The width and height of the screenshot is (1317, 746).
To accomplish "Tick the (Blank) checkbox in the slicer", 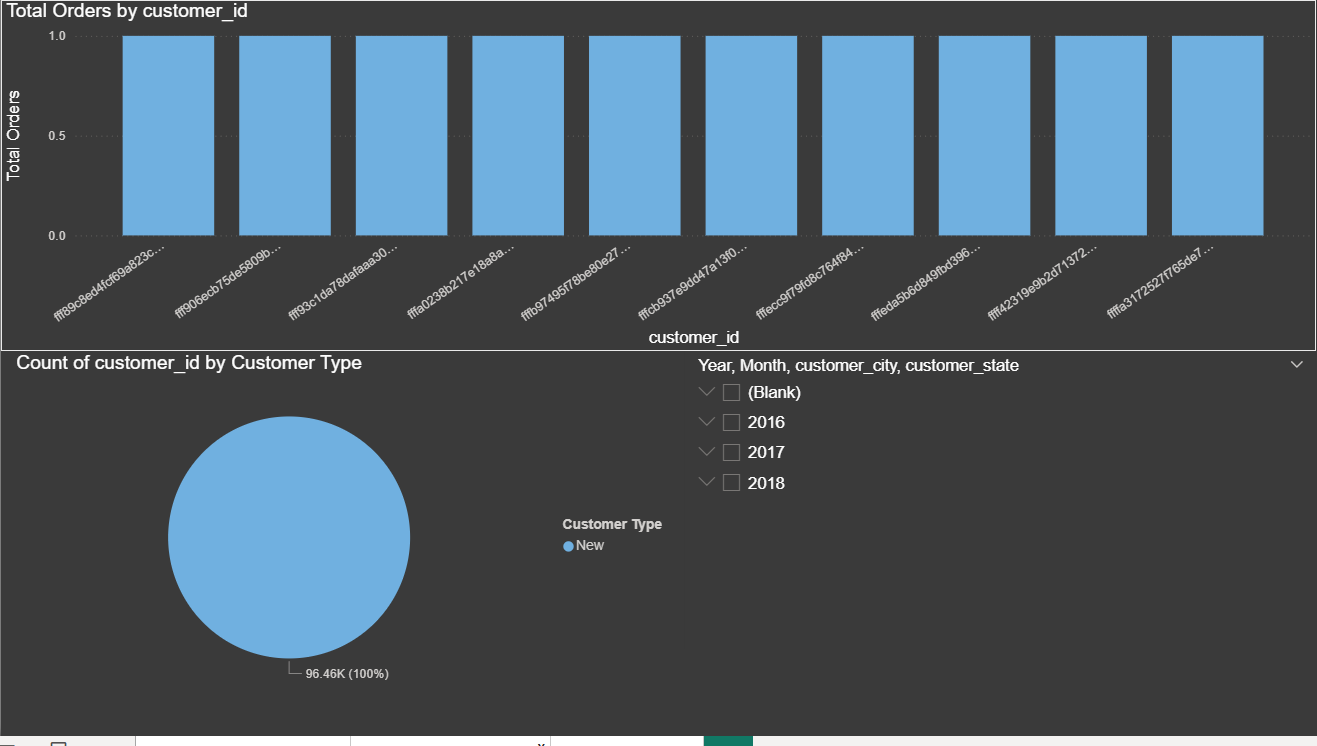I will click(x=731, y=392).
